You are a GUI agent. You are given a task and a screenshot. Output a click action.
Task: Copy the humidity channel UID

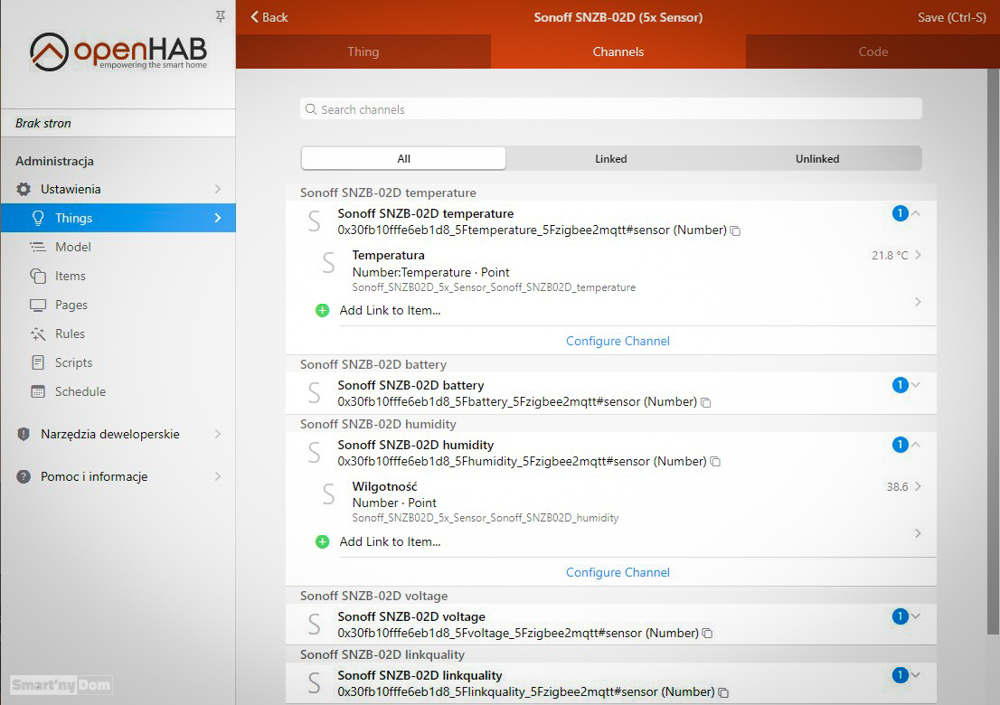(x=716, y=461)
